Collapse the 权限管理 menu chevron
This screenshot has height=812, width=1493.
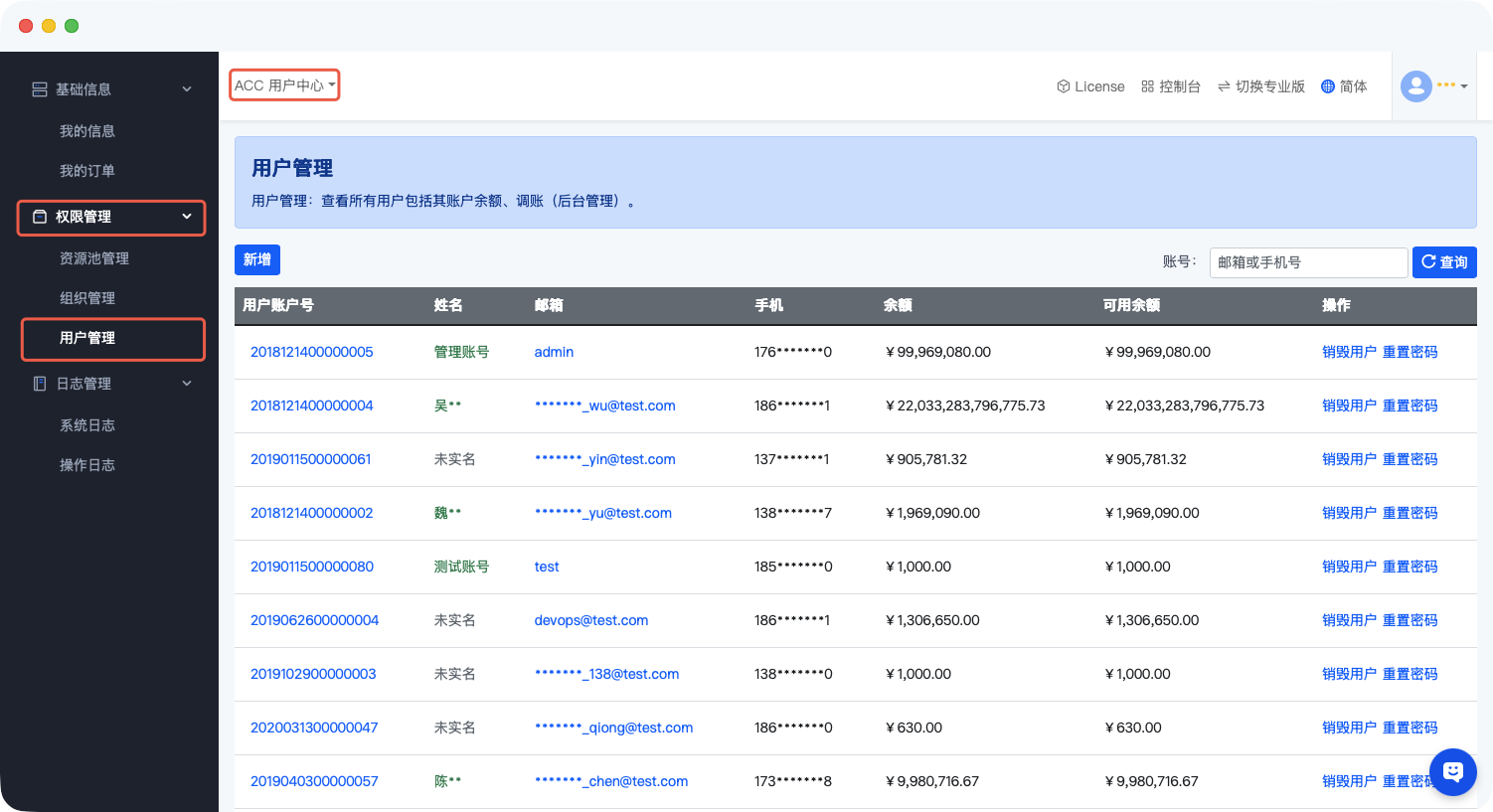pyautogui.click(x=187, y=217)
